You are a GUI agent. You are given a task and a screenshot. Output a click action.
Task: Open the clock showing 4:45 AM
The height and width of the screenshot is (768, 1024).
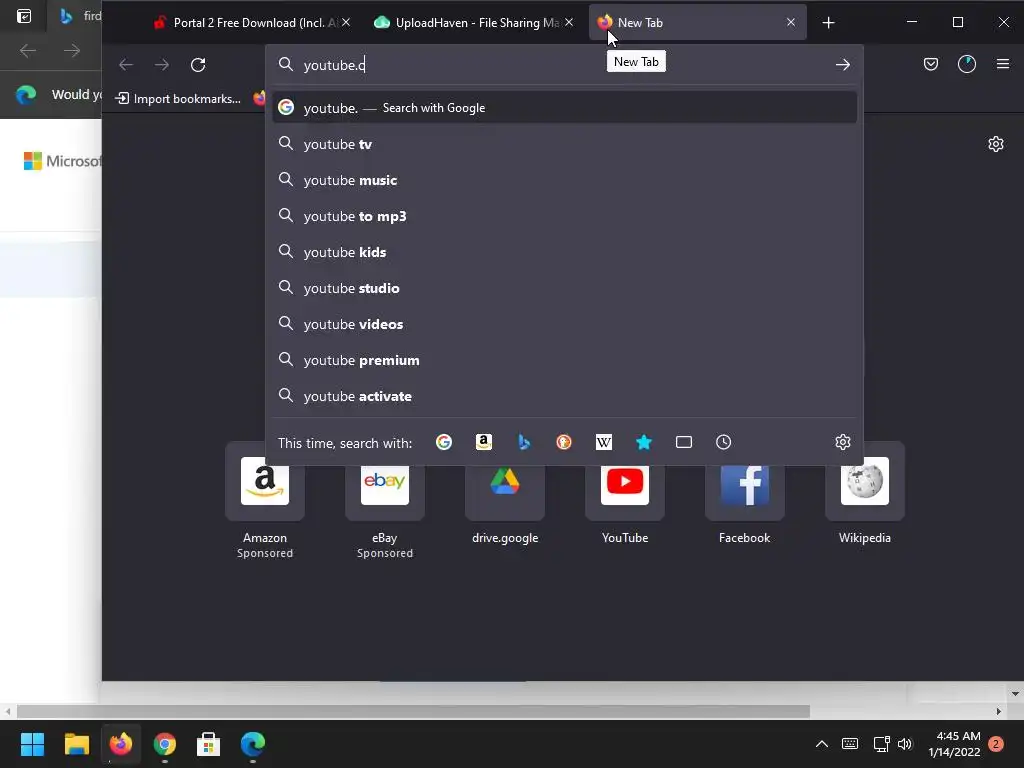tap(954, 744)
